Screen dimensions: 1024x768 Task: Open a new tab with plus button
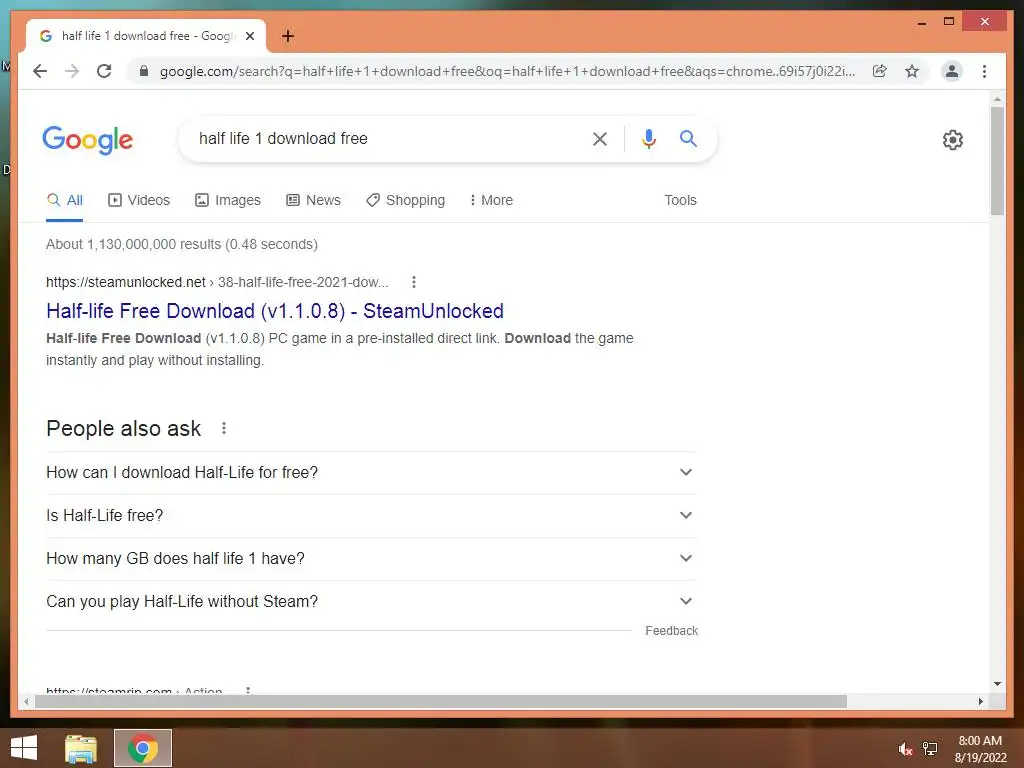click(288, 36)
